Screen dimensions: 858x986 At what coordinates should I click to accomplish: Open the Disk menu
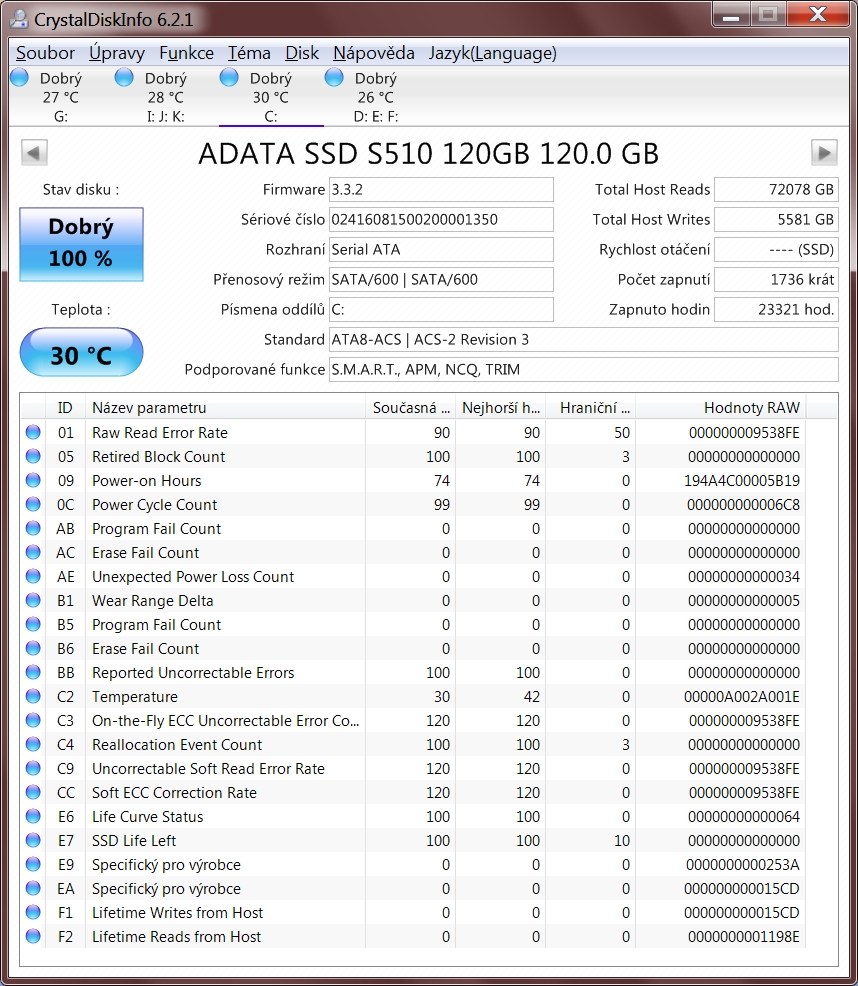[x=302, y=53]
